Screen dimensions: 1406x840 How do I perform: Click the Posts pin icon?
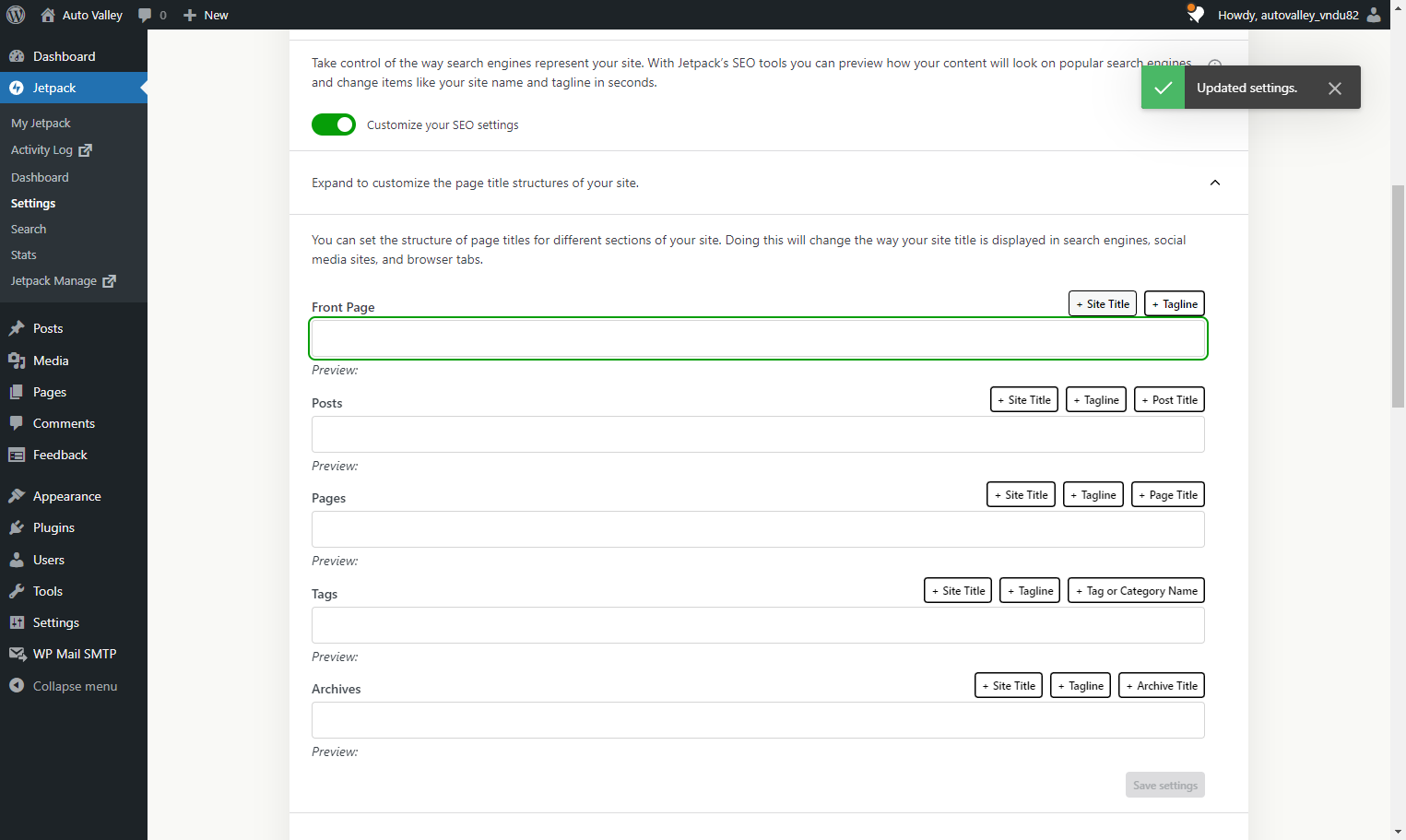point(17,328)
